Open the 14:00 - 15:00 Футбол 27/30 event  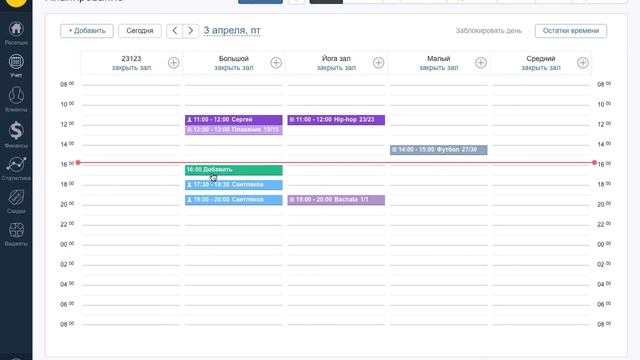pos(438,150)
